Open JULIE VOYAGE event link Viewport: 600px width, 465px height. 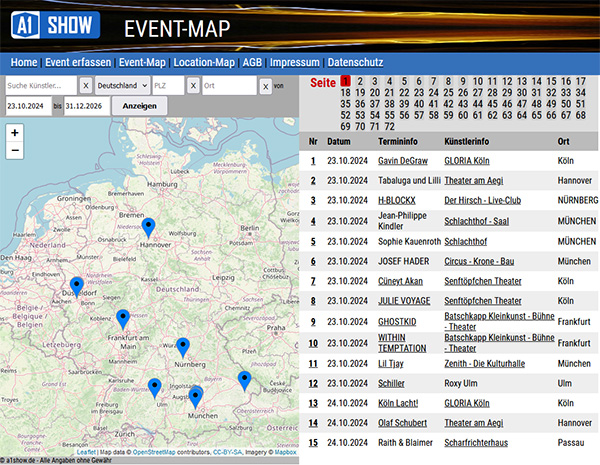pyautogui.click(x=404, y=301)
